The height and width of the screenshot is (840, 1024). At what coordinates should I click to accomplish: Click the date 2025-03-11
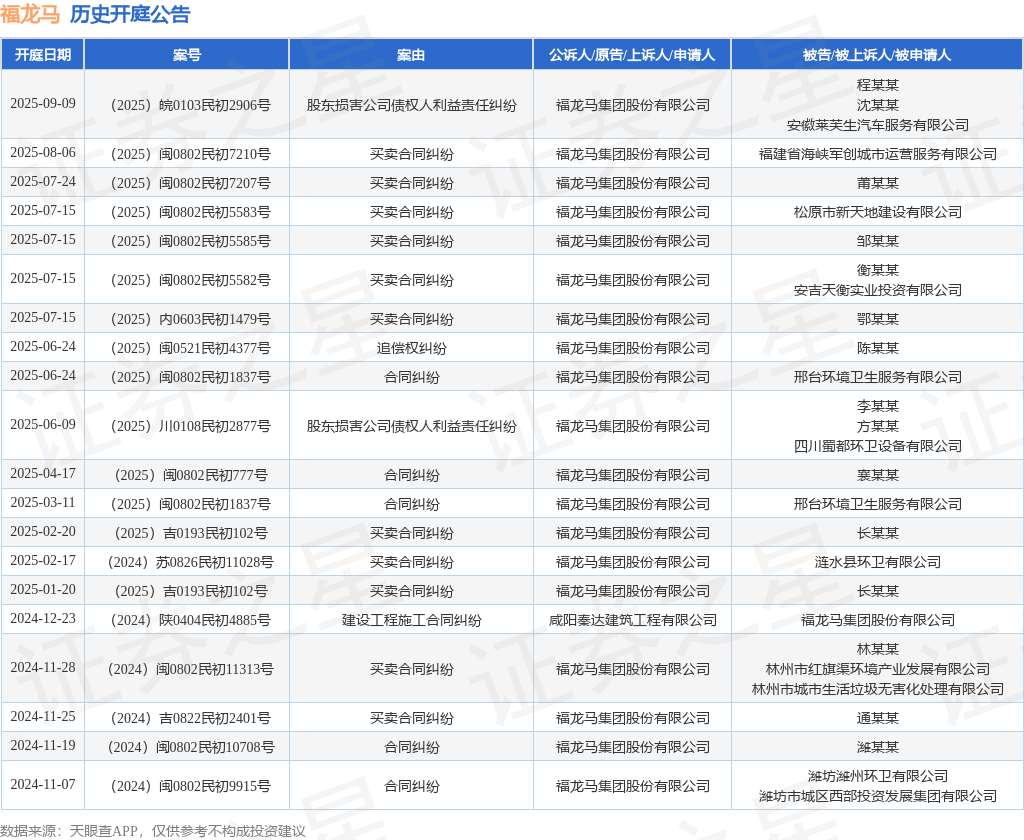point(43,502)
